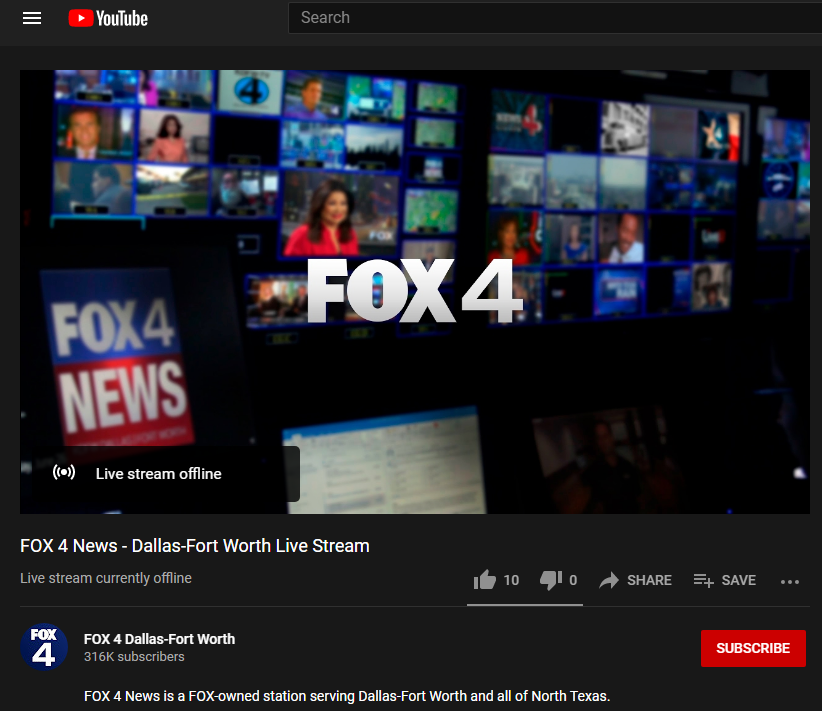Open the three-dot more actions menu
The image size is (822, 711).
[789, 581]
